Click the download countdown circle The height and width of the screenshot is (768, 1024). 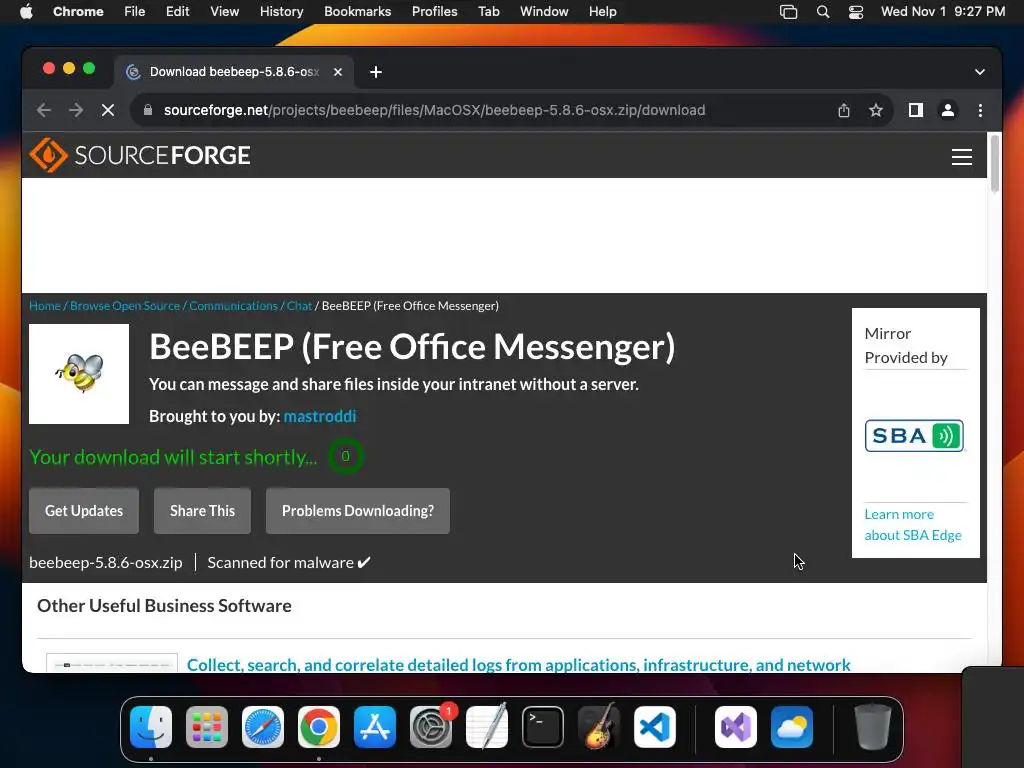(x=345, y=456)
